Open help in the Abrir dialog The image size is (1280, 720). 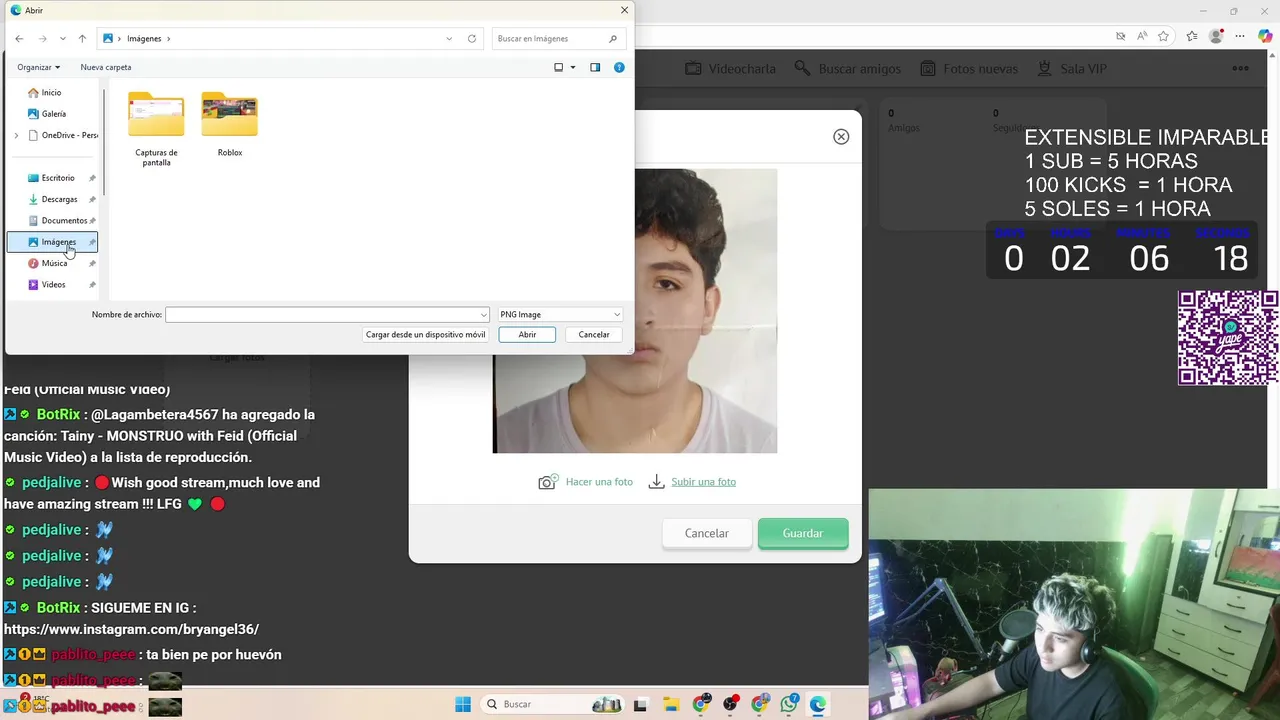(x=619, y=67)
